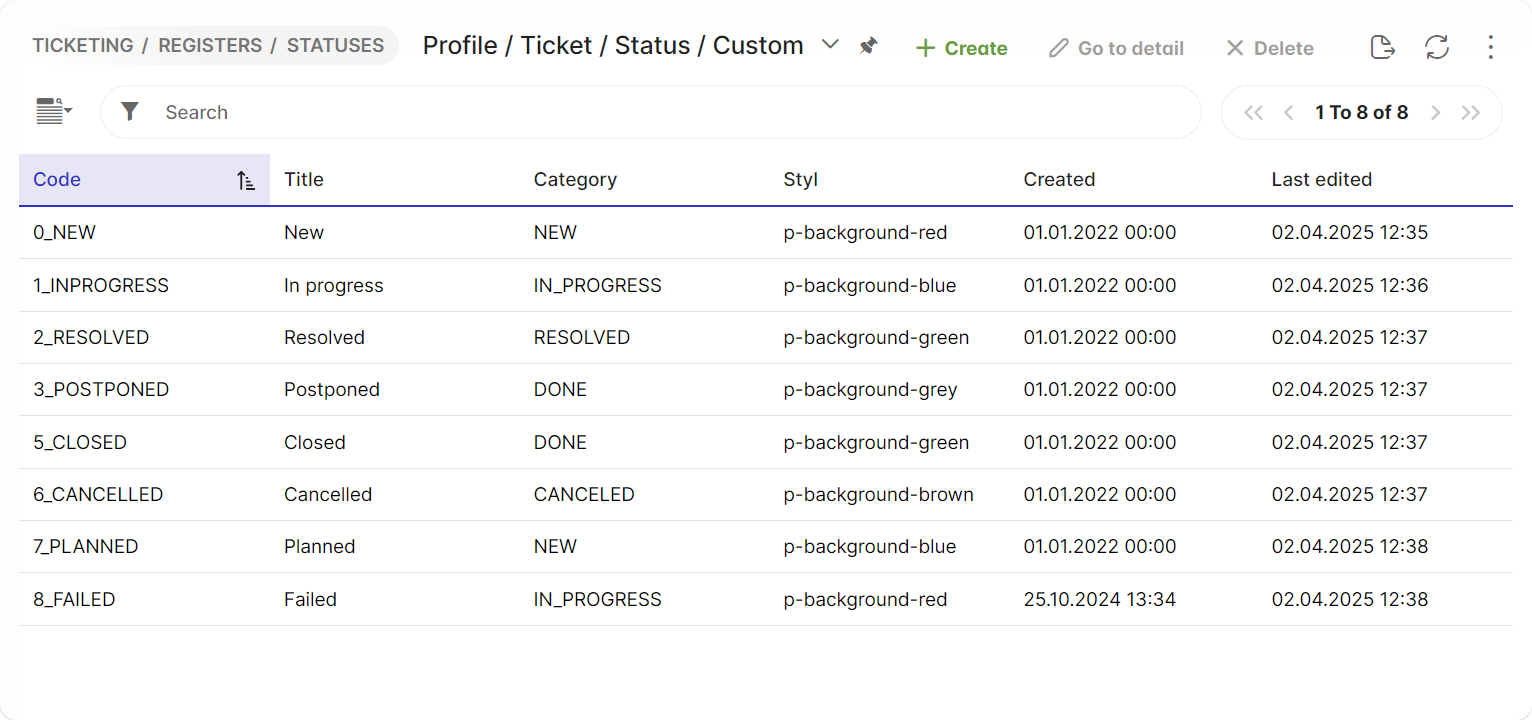Jump to last page with double-chevron
The width and height of the screenshot is (1532, 720).
point(1471,112)
